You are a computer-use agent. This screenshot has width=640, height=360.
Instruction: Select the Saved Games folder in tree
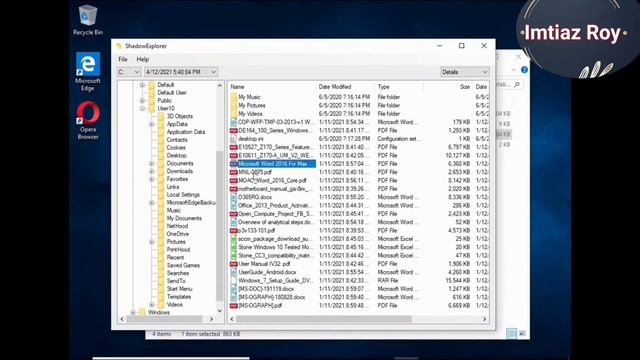click(x=183, y=265)
